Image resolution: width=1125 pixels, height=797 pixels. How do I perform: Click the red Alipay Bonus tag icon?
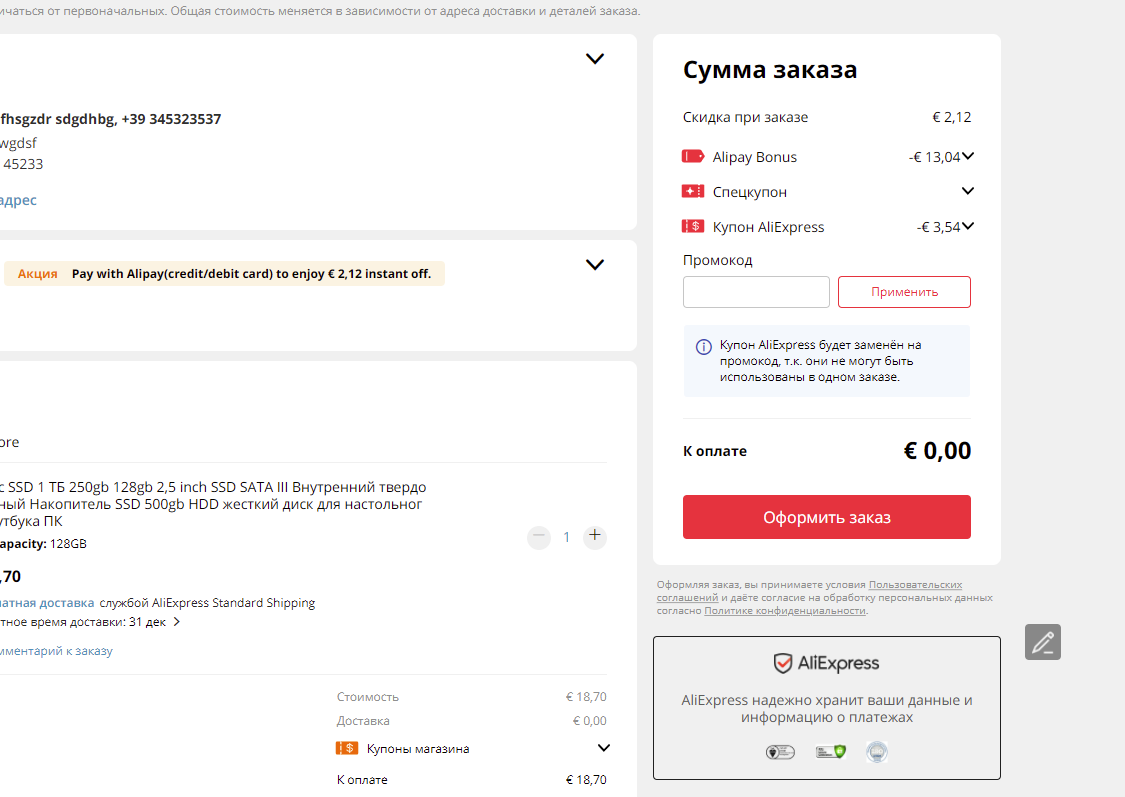(x=692, y=156)
